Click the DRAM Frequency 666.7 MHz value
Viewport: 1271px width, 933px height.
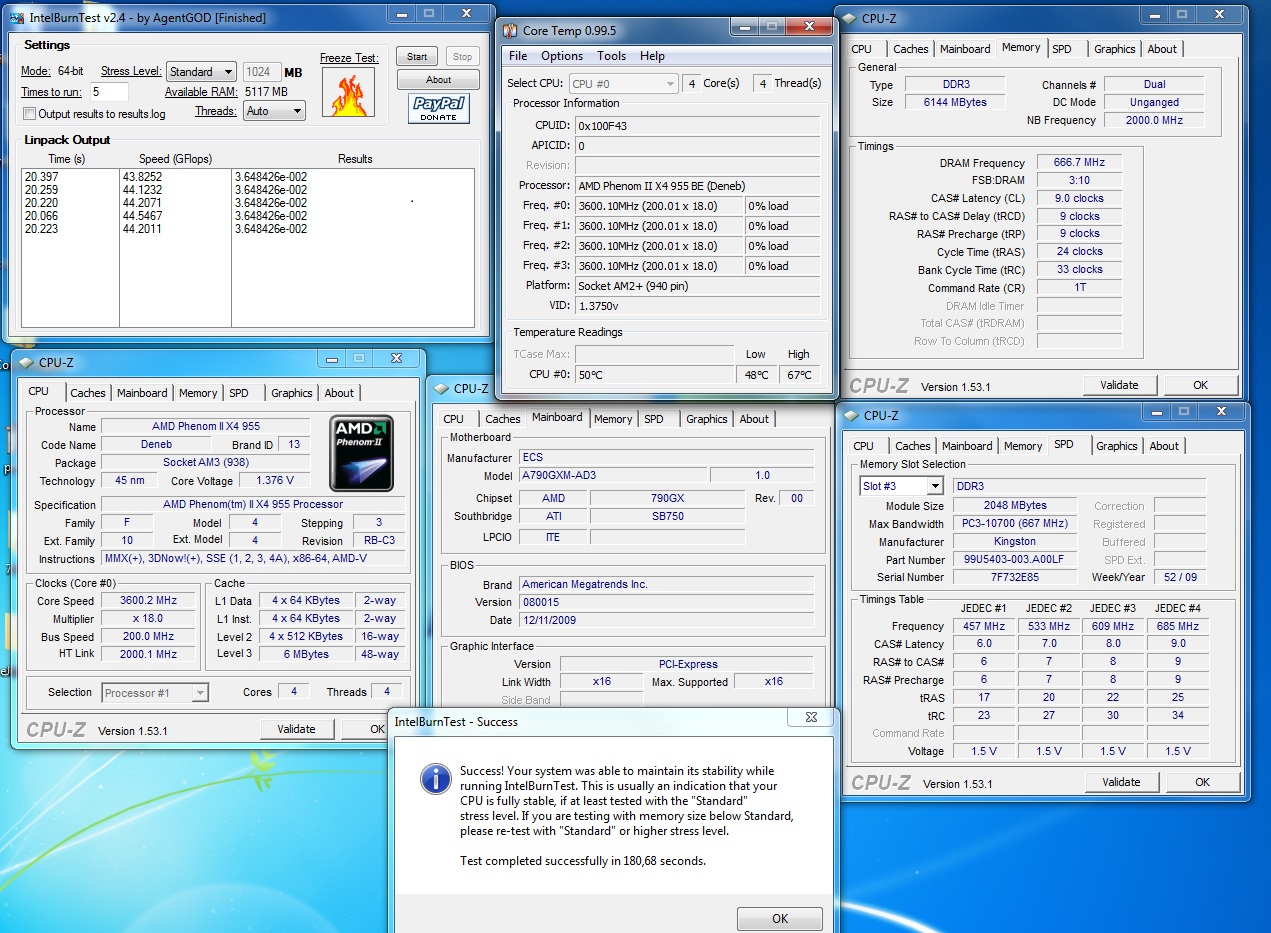pyautogui.click(x=1078, y=162)
